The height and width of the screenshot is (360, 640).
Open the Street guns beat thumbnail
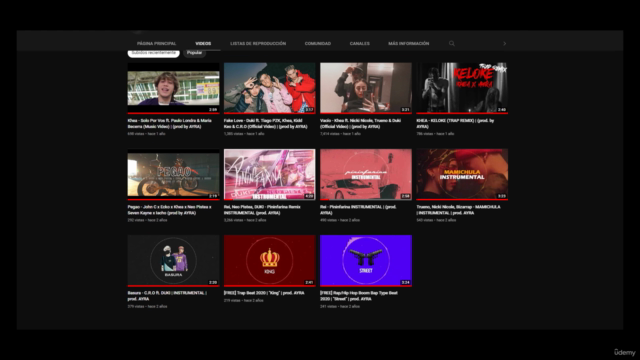(x=366, y=260)
